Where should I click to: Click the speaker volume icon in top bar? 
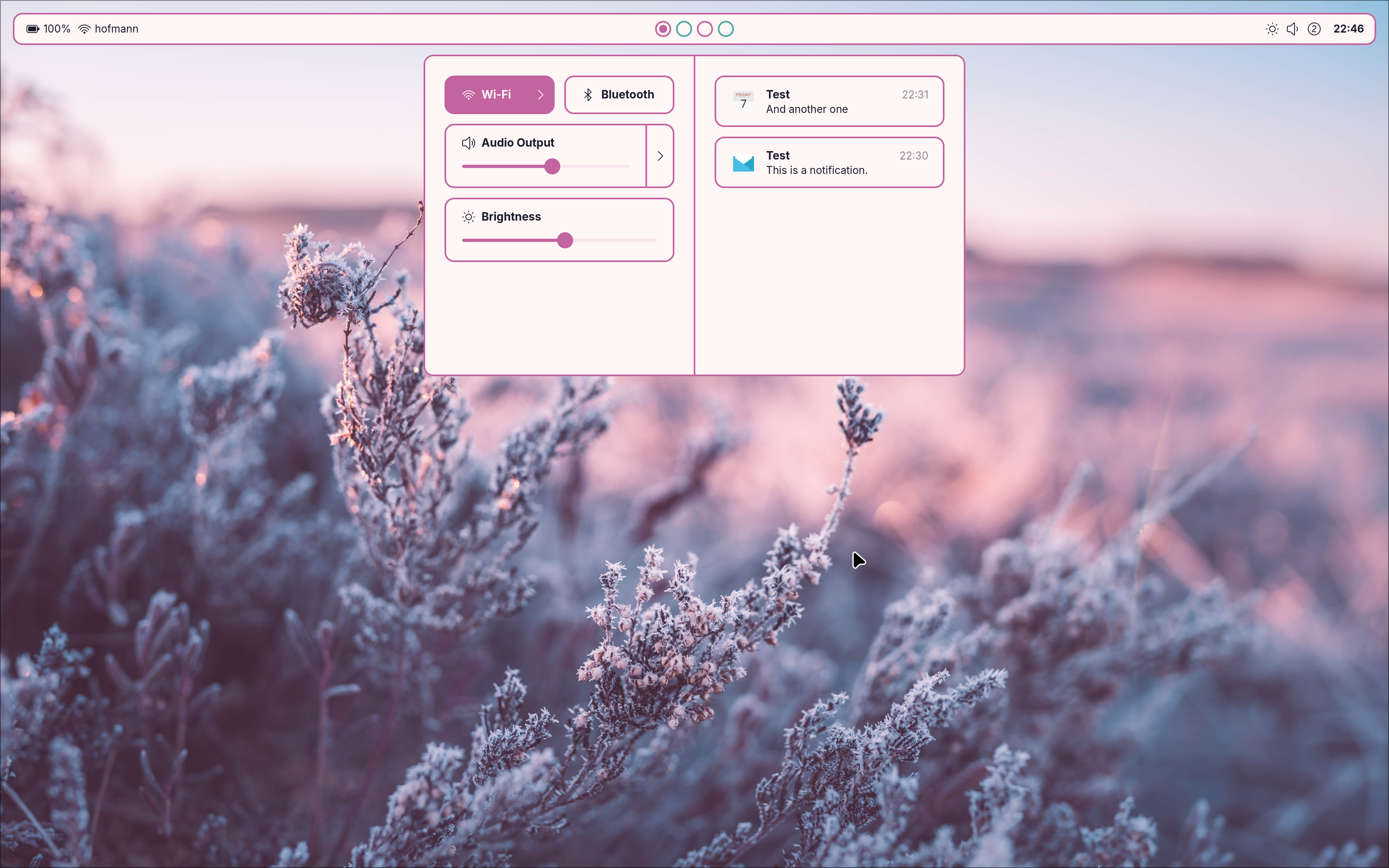click(1293, 29)
